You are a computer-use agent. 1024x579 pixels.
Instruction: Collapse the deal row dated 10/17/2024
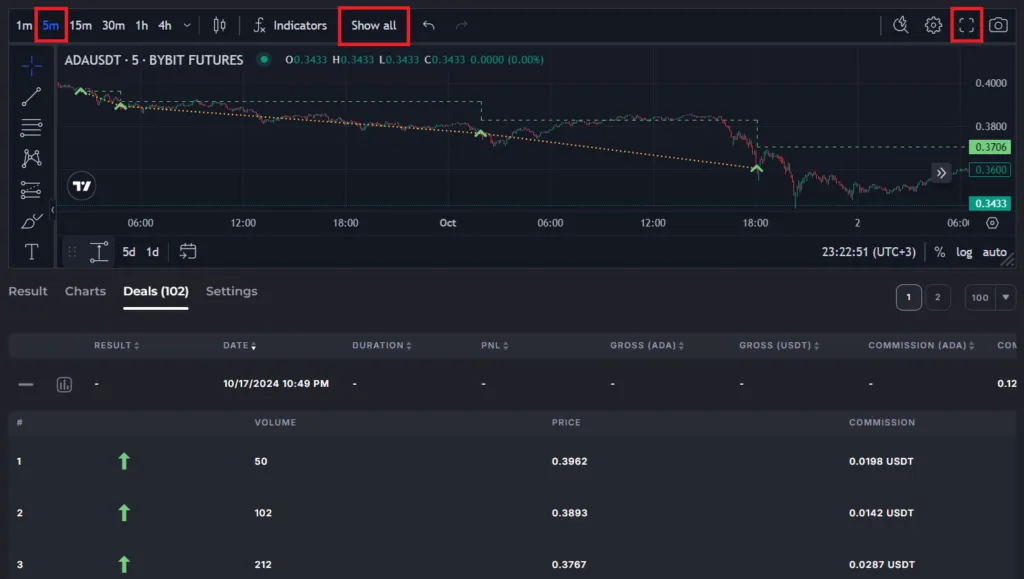click(26, 384)
